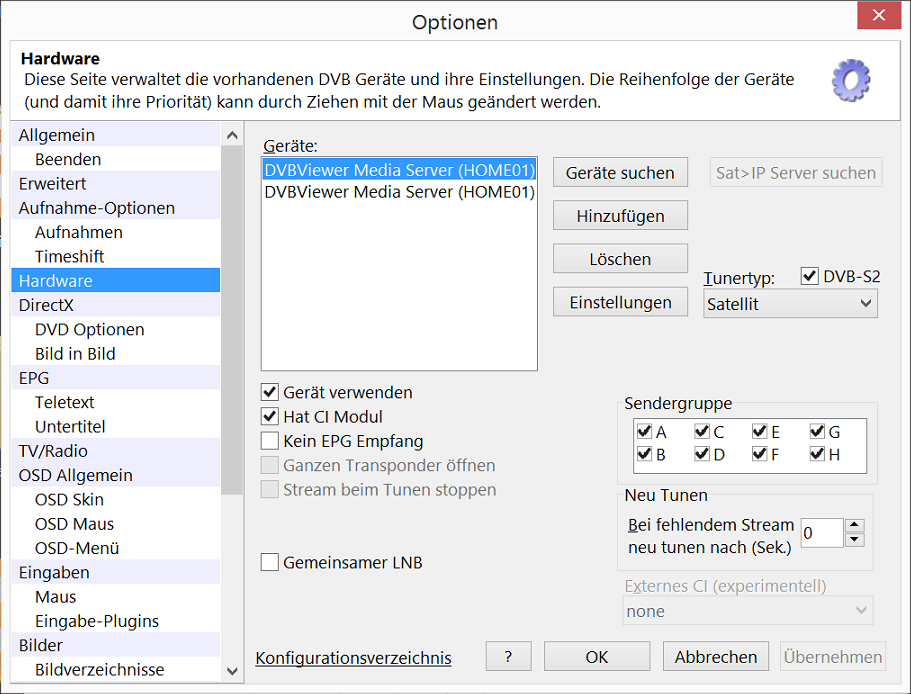Enable Kein EPG Empfang checkbox

[270, 441]
